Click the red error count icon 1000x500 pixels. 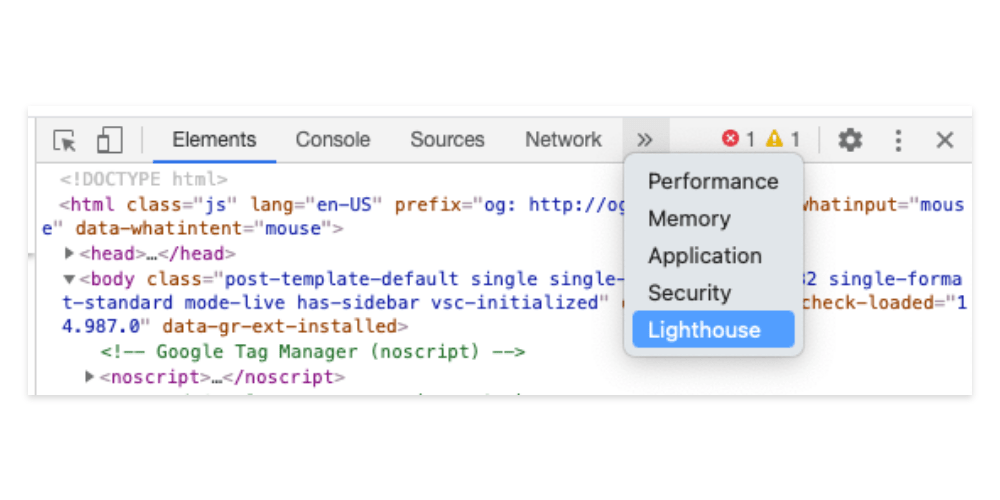click(x=731, y=140)
